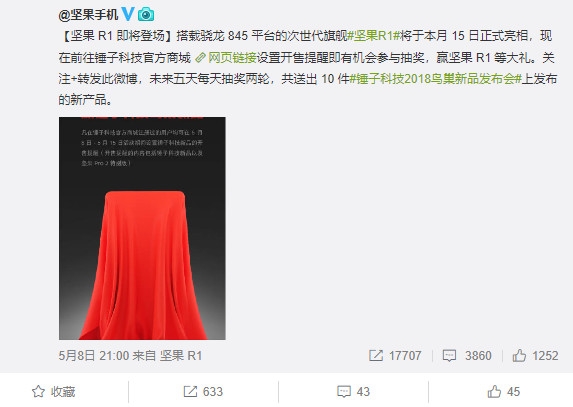
Task: Toggle thumbs-up like with 45 likes
Action: click(504, 391)
